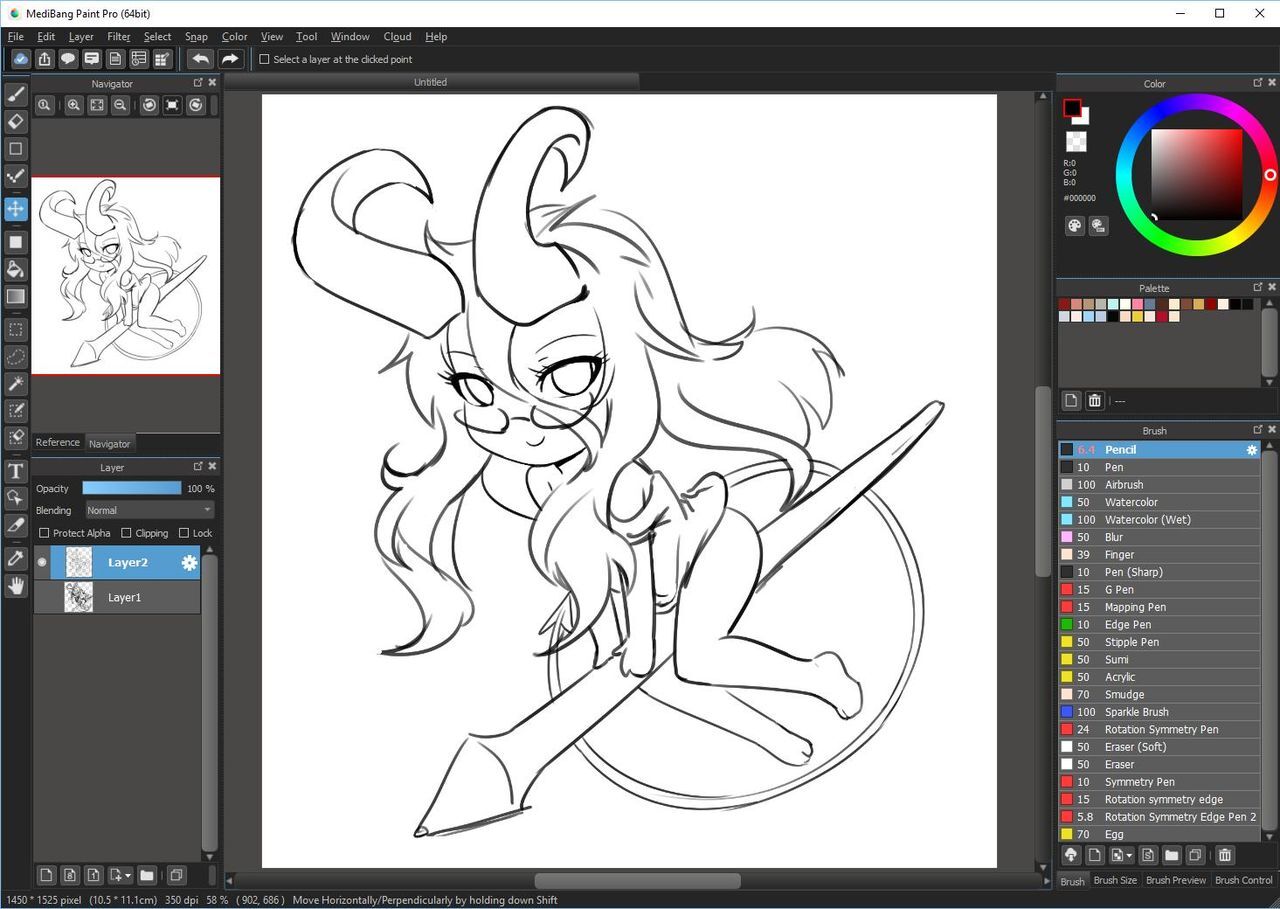Select the Brush tool in left toolbar

point(16,95)
